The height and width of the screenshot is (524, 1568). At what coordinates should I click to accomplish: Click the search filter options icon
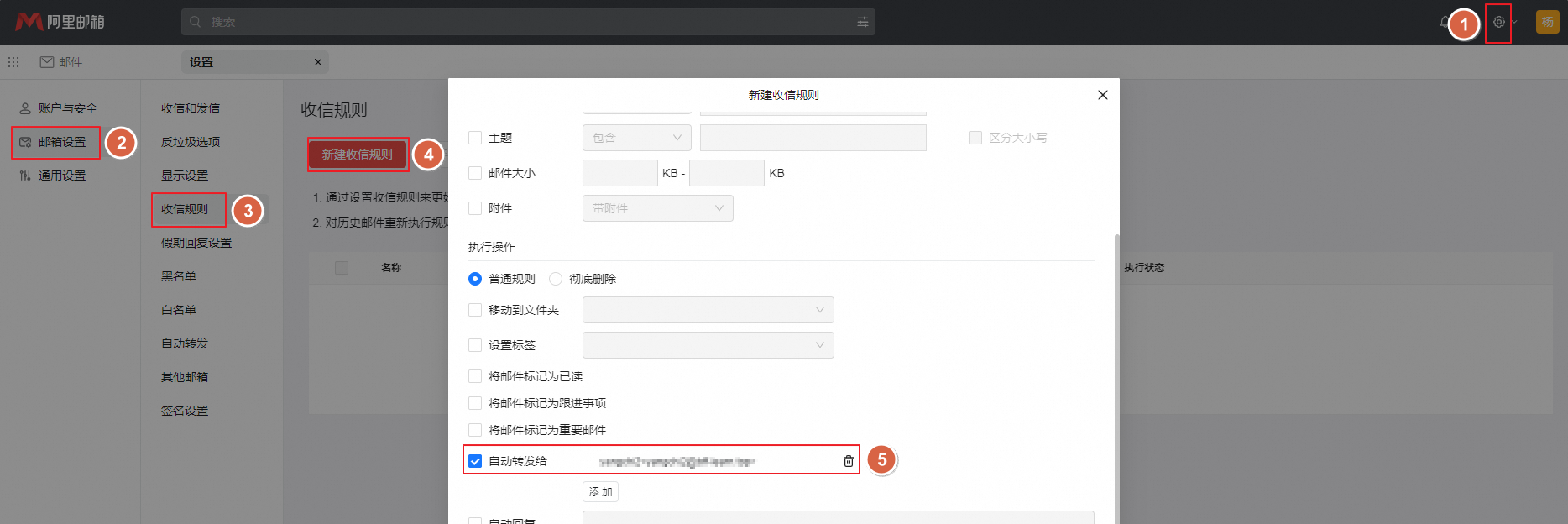(x=862, y=22)
